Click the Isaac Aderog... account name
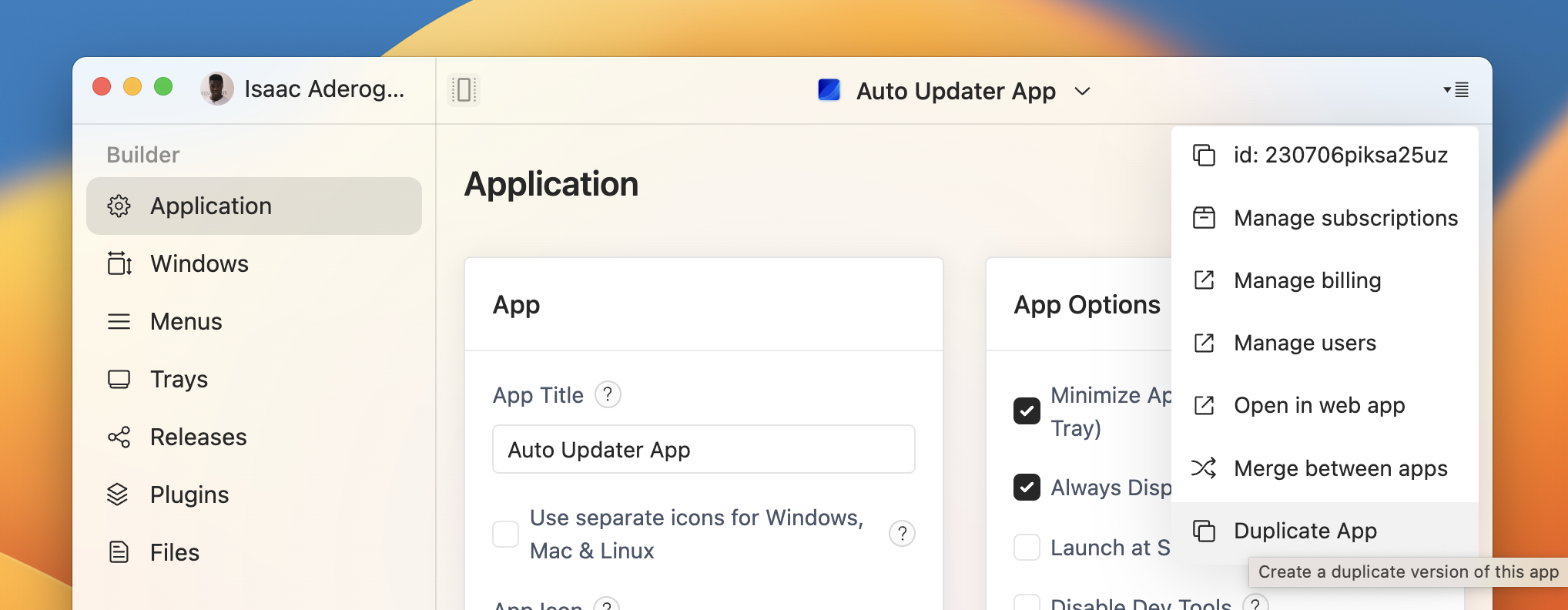 tap(324, 89)
